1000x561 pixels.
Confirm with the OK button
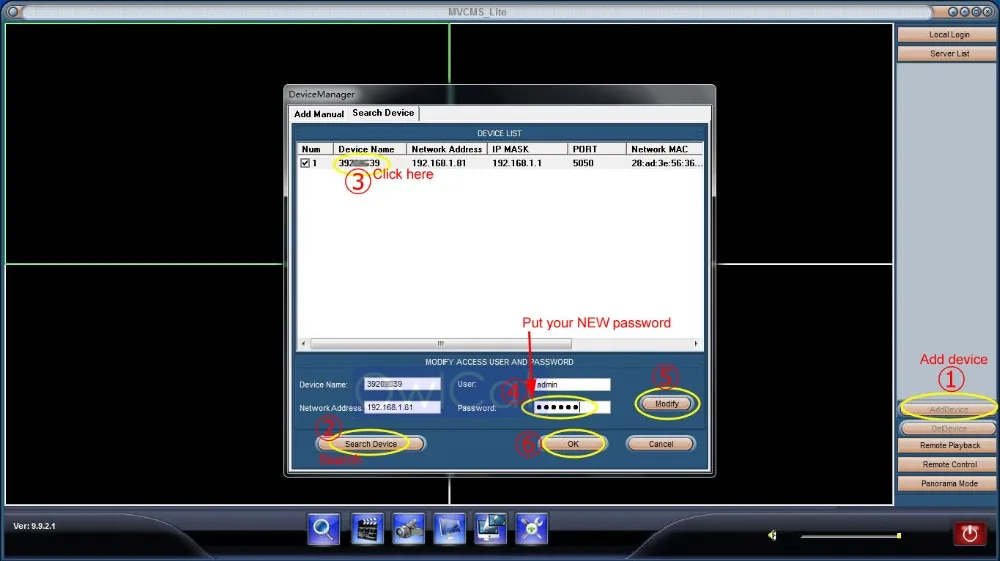point(573,444)
